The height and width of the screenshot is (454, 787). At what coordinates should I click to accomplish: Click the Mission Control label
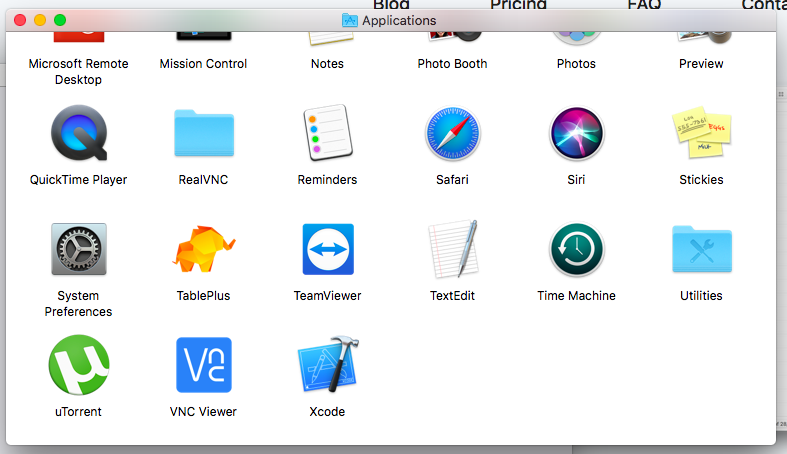(203, 64)
